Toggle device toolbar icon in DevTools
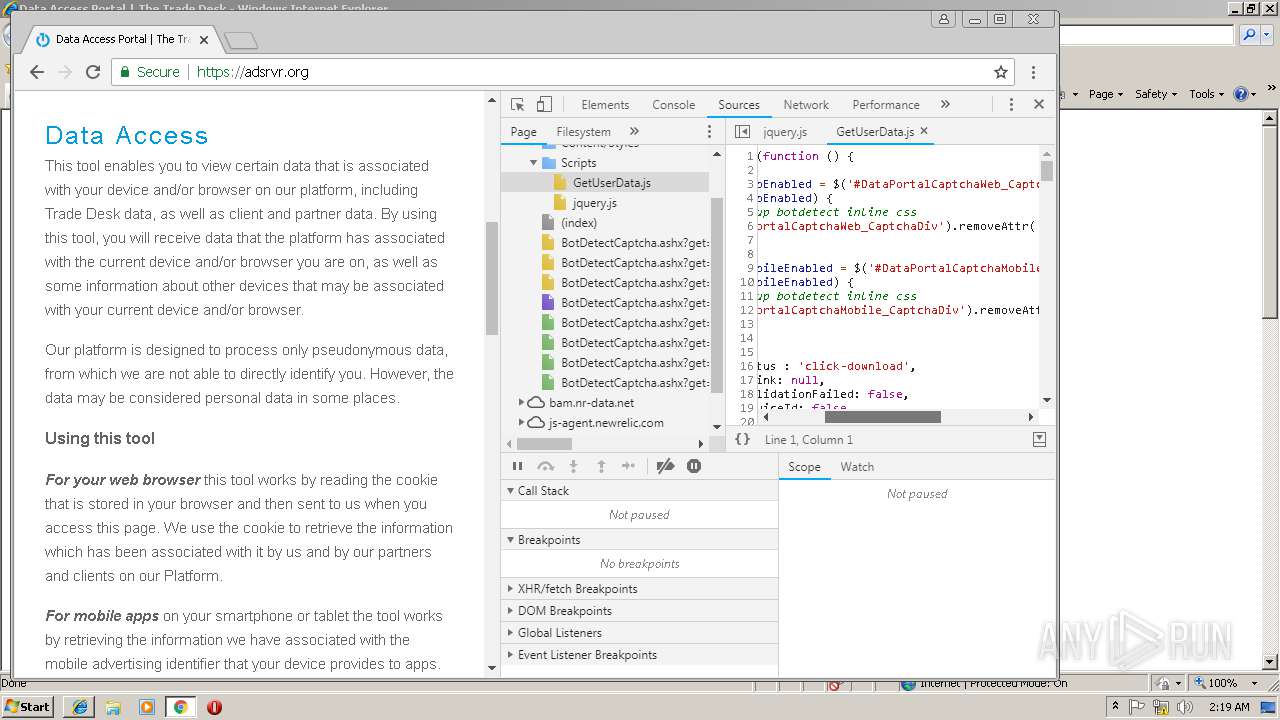 coord(544,104)
